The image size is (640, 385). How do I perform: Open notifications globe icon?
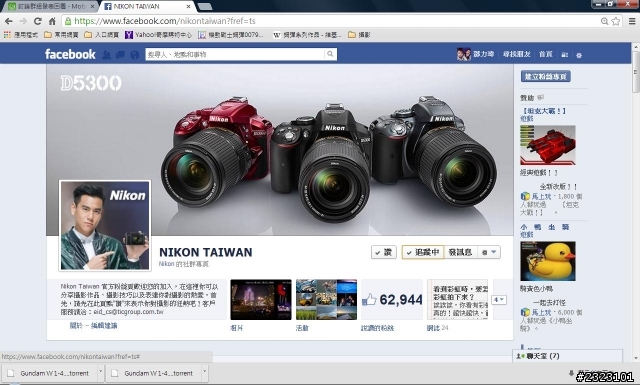coord(135,55)
